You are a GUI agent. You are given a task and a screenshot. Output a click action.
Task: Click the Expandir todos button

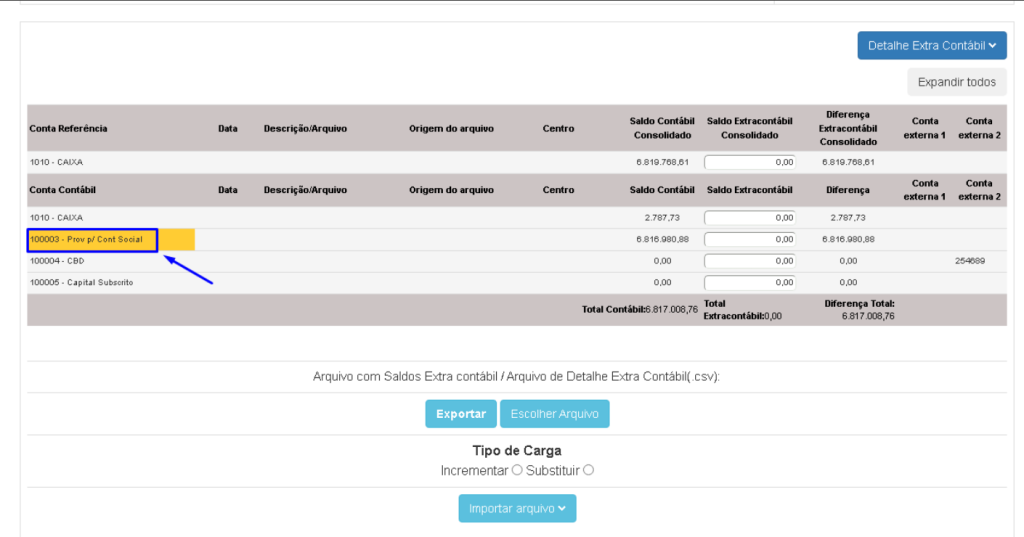pyautogui.click(x=956, y=82)
